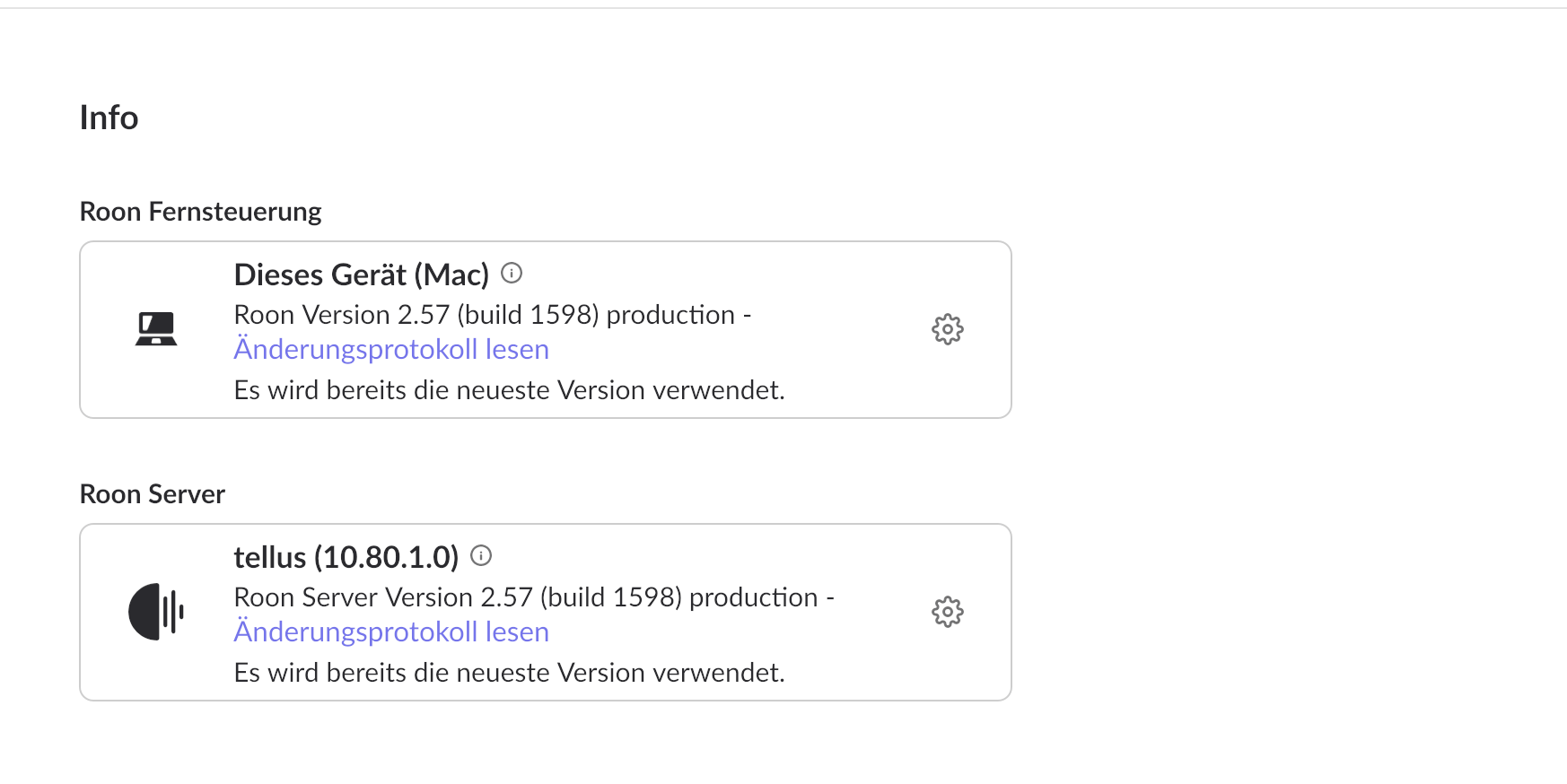Click the Roon Fernsteuerung section label
This screenshot has width=1567, height=784.
pos(200,212)
